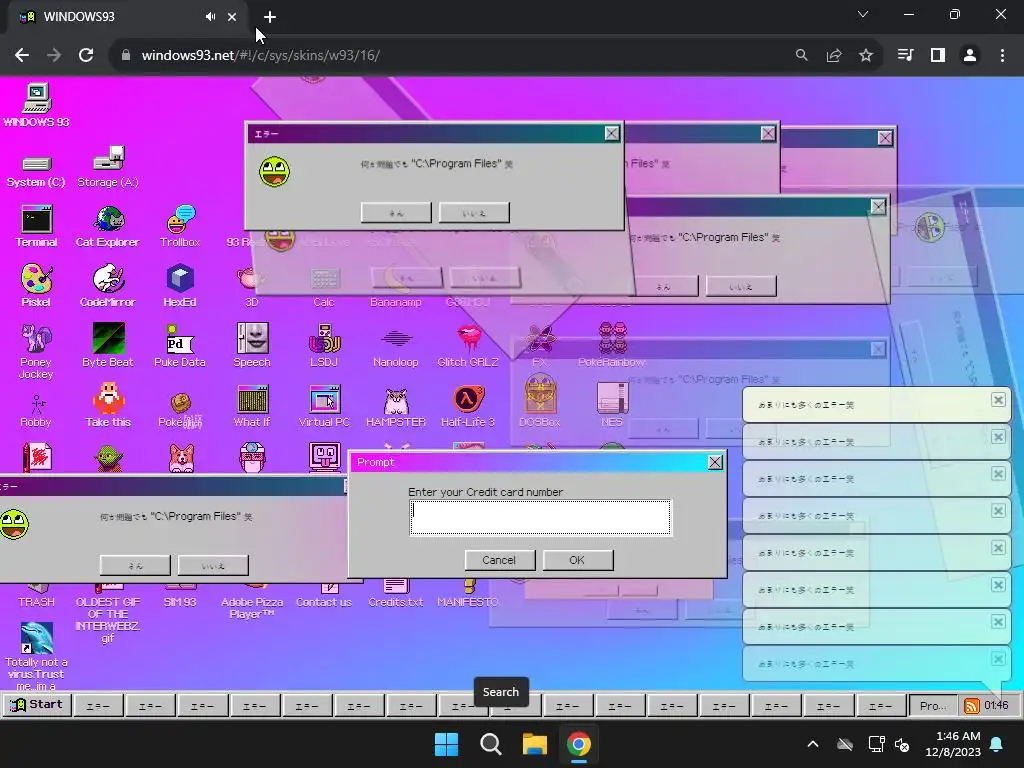Open PokeRainbow icon
This screenshot has height=768, width=1024.
(x=612, y=345)
